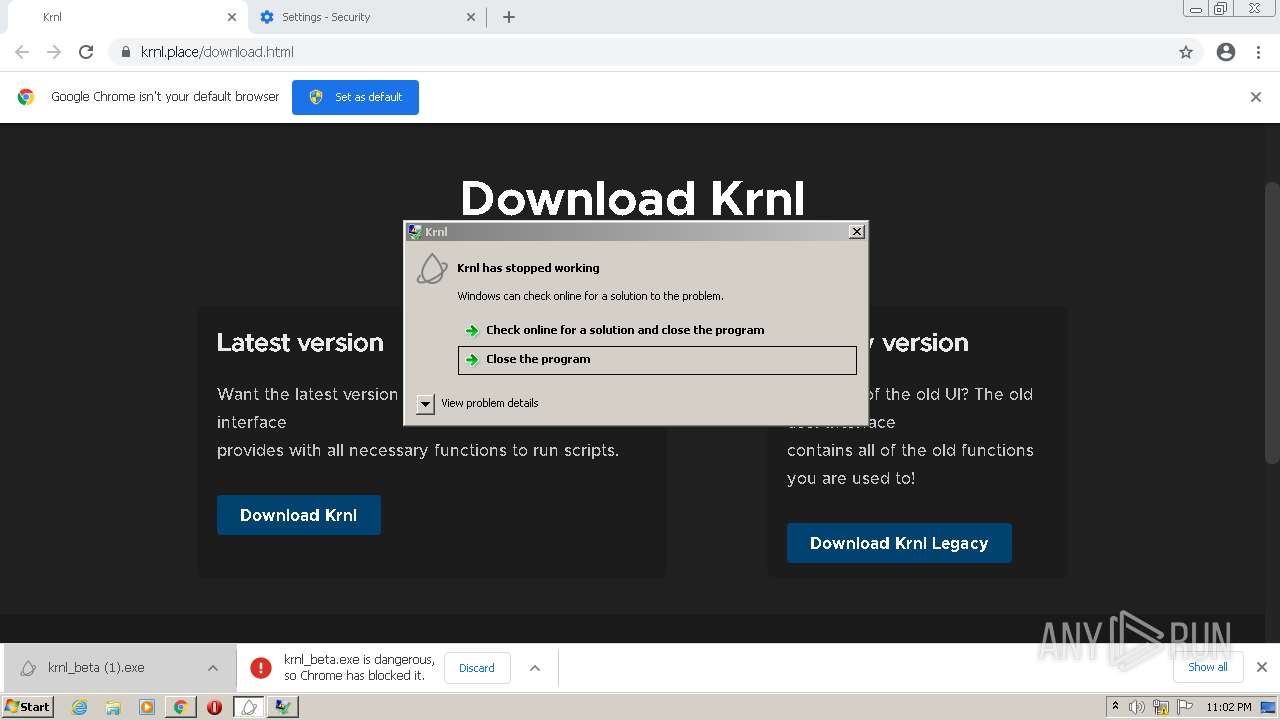Close the Settings - Security tab
This screenshot has width=1280, height=720.
pyautogui.click(x=472, y=17)
